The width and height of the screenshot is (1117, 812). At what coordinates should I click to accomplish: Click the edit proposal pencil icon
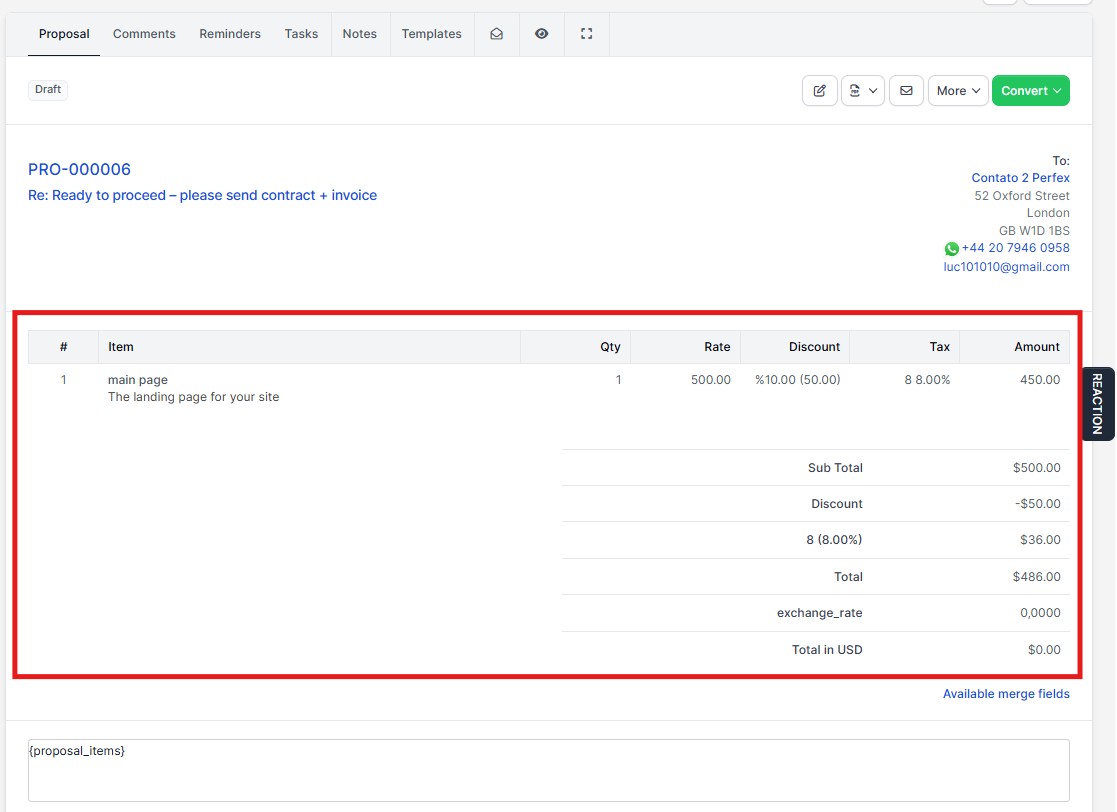point(820,90)
